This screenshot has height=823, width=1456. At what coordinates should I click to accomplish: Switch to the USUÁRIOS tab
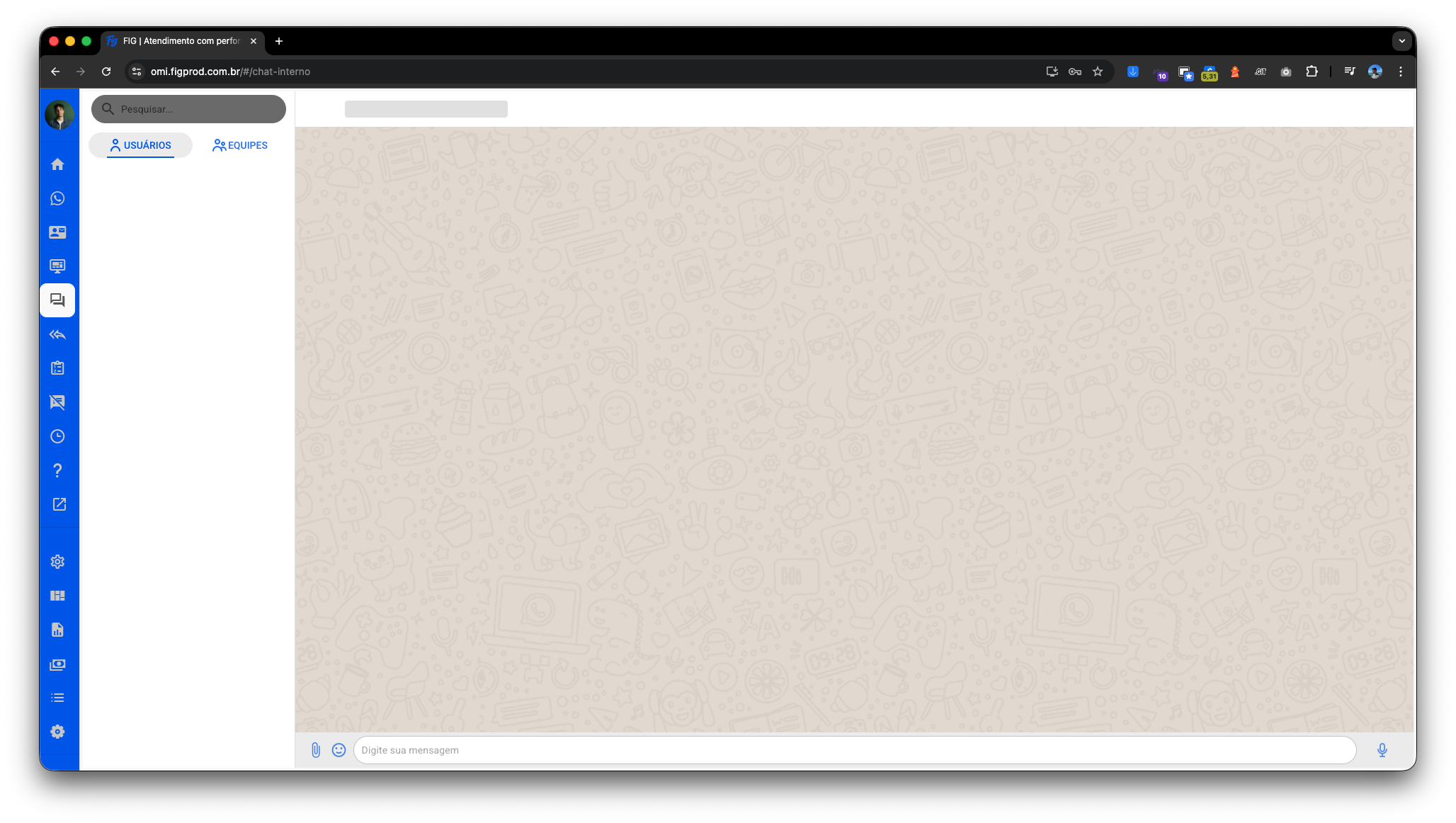(x=140, y=145)
